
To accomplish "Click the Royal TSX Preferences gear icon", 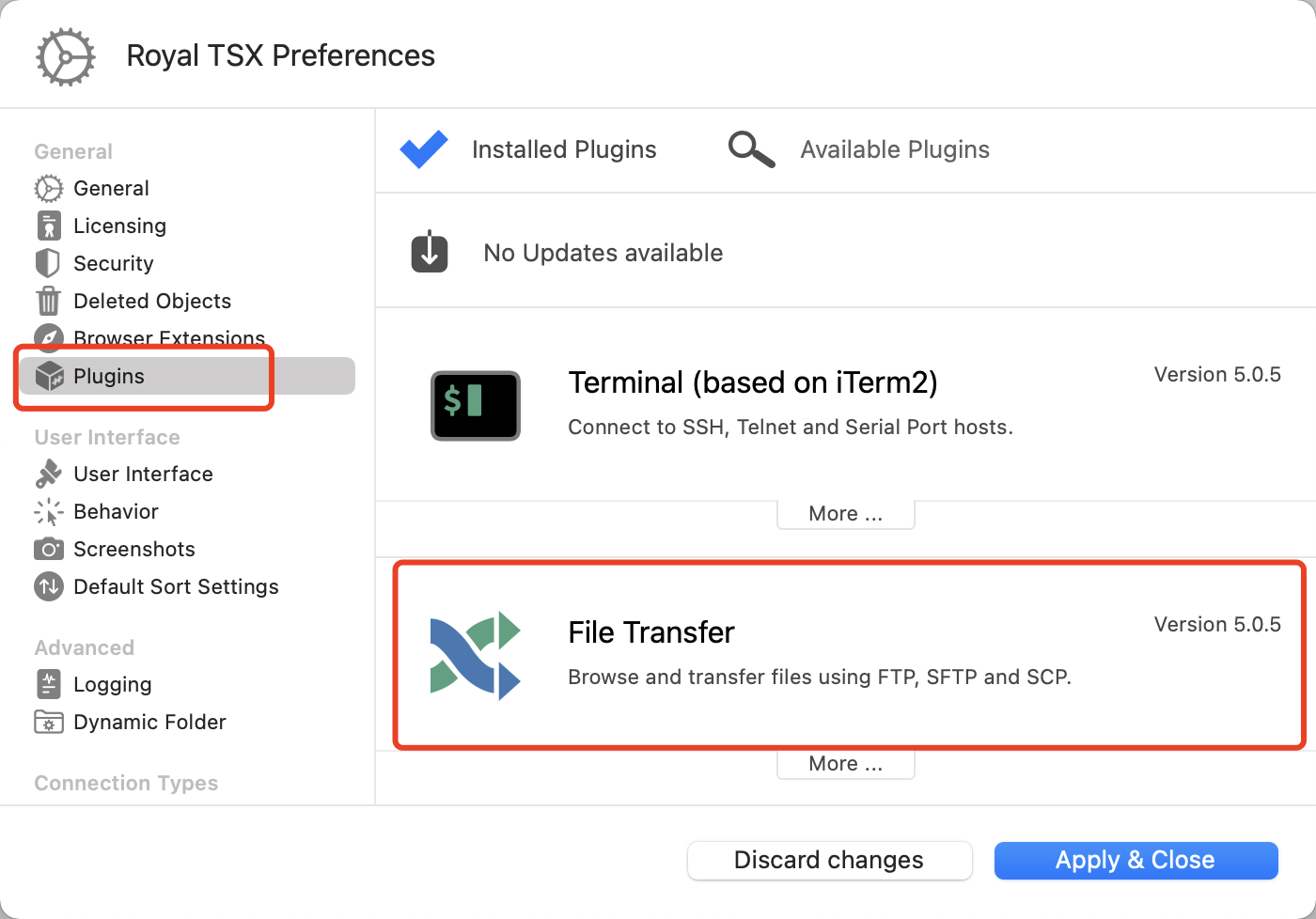I will (65, 56).
